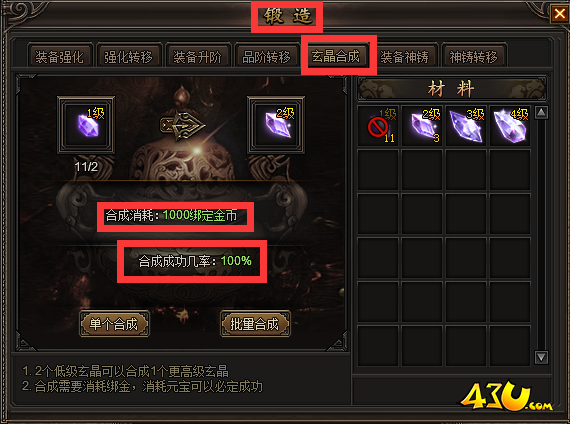Switch to the 装备强化 tab
The image size is (570, 424).
tap(60, 56)
